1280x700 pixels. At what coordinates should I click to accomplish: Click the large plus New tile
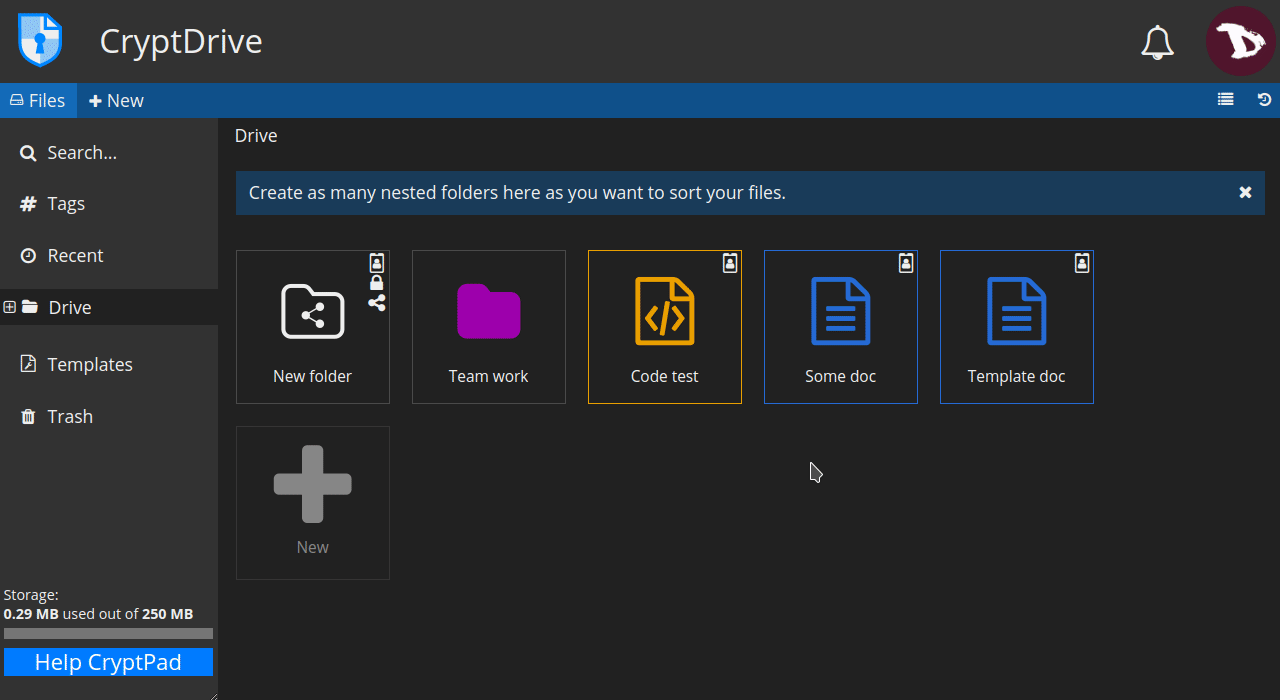[x=312, y=502]
